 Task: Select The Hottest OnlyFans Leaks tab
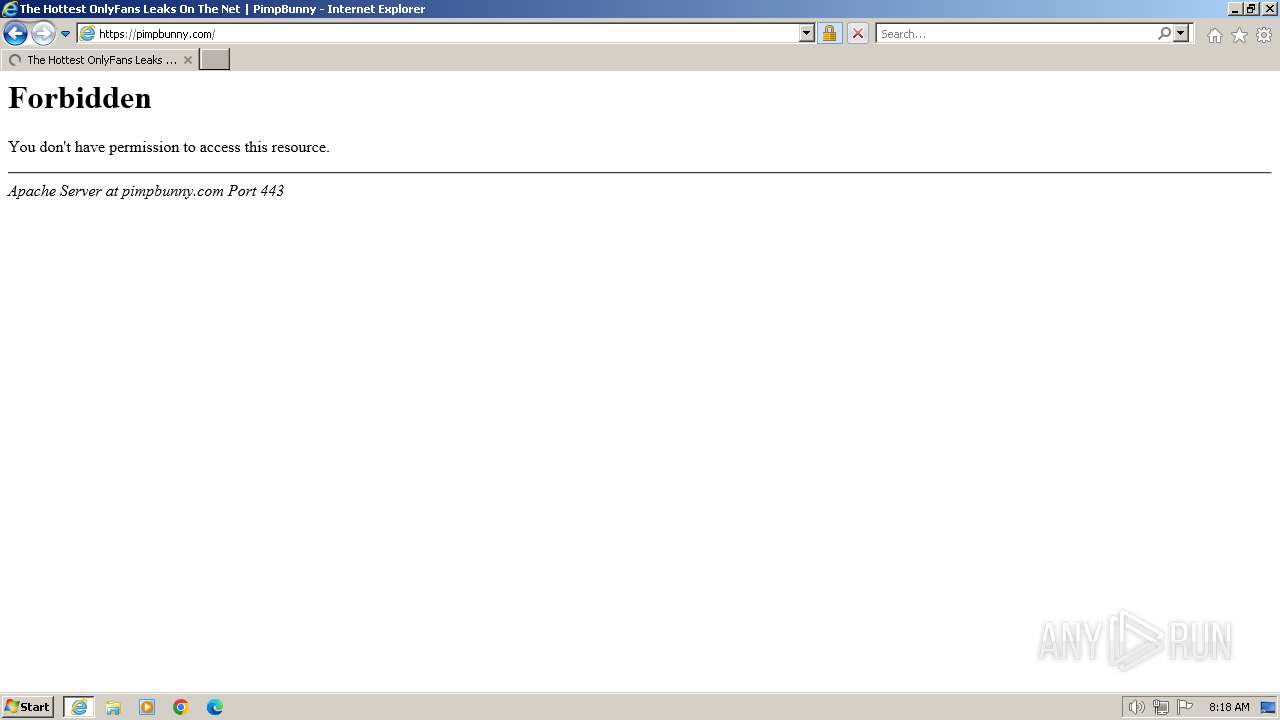[x=99, y=60]
